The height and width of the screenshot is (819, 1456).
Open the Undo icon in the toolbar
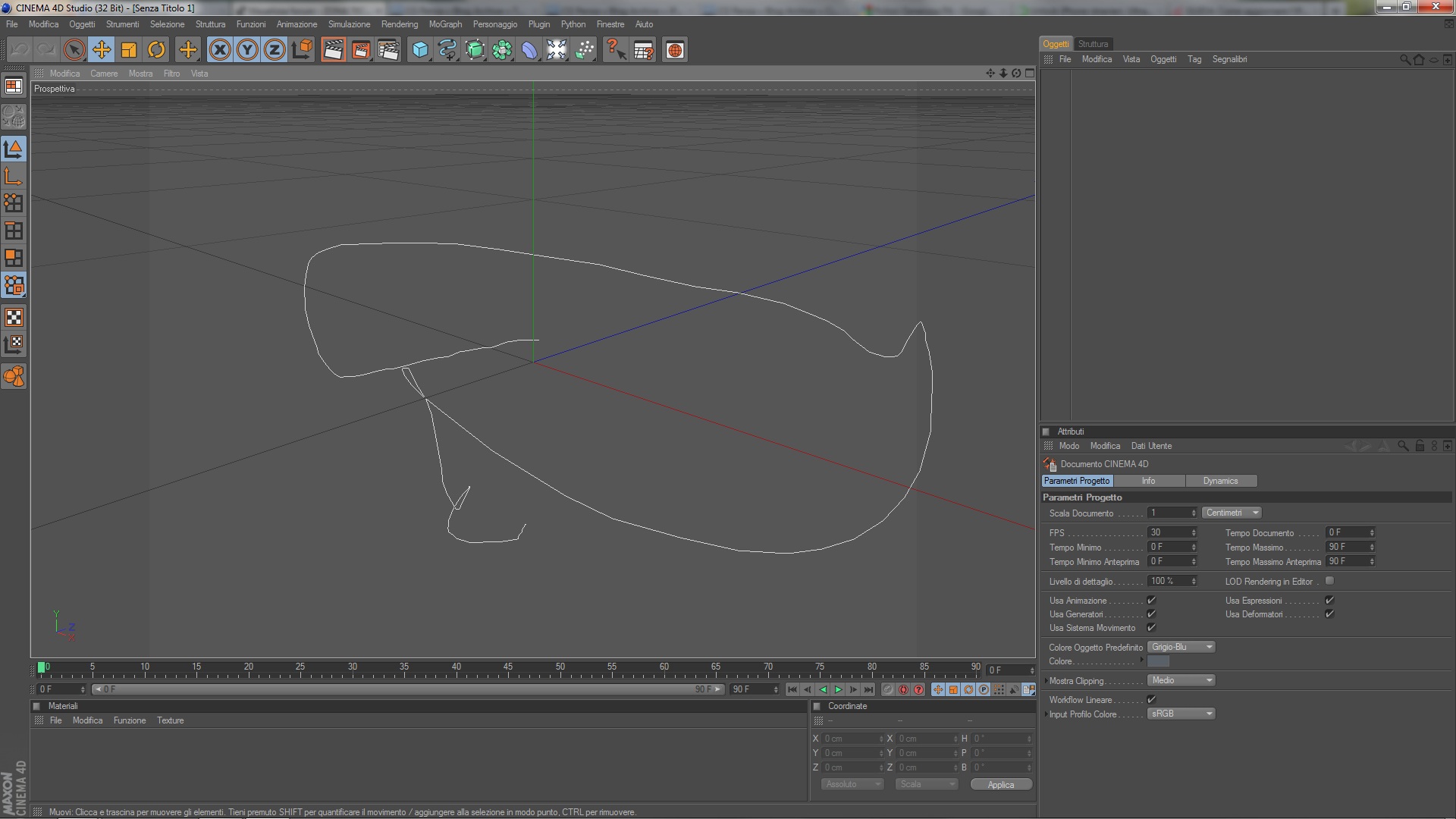[20, 50]
